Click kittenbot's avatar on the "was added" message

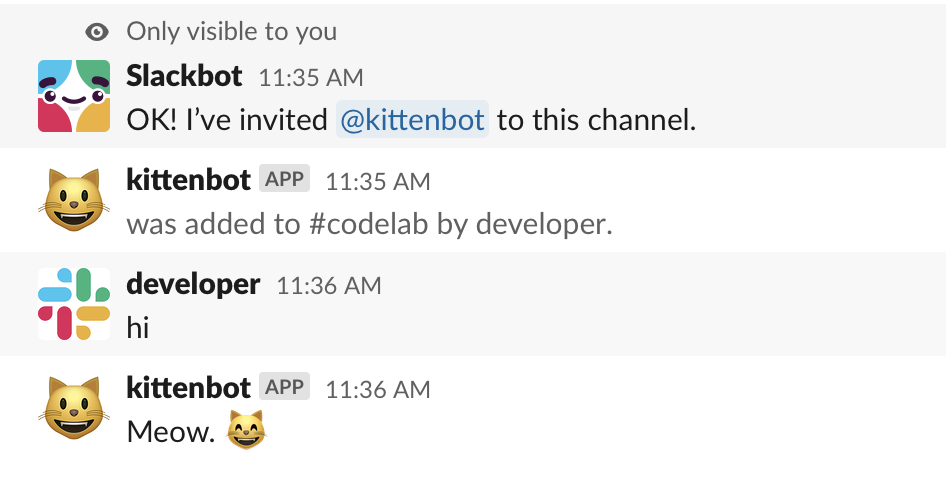click(74, 201)
